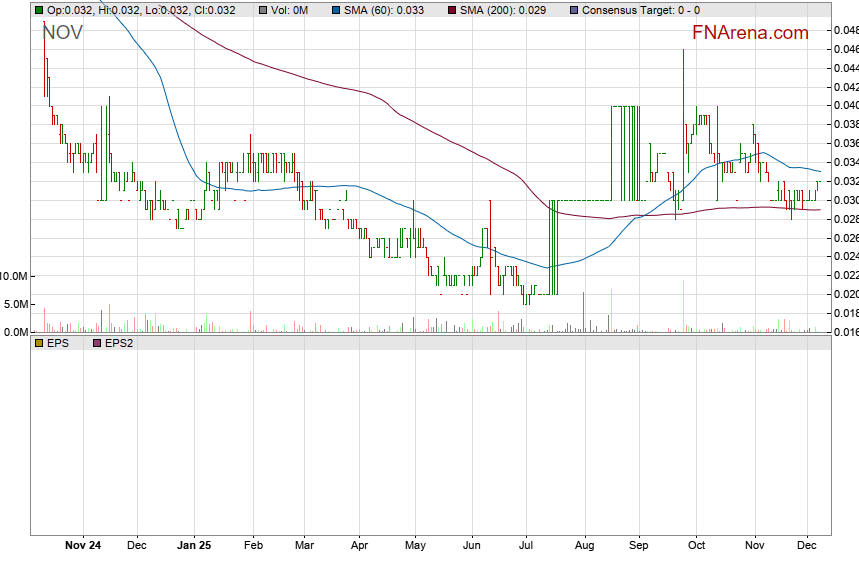This screenshot has width=859, height=566.
Task: Toggle the SMA (200): 0.029 legend label
Action: (x=505, y=10)
